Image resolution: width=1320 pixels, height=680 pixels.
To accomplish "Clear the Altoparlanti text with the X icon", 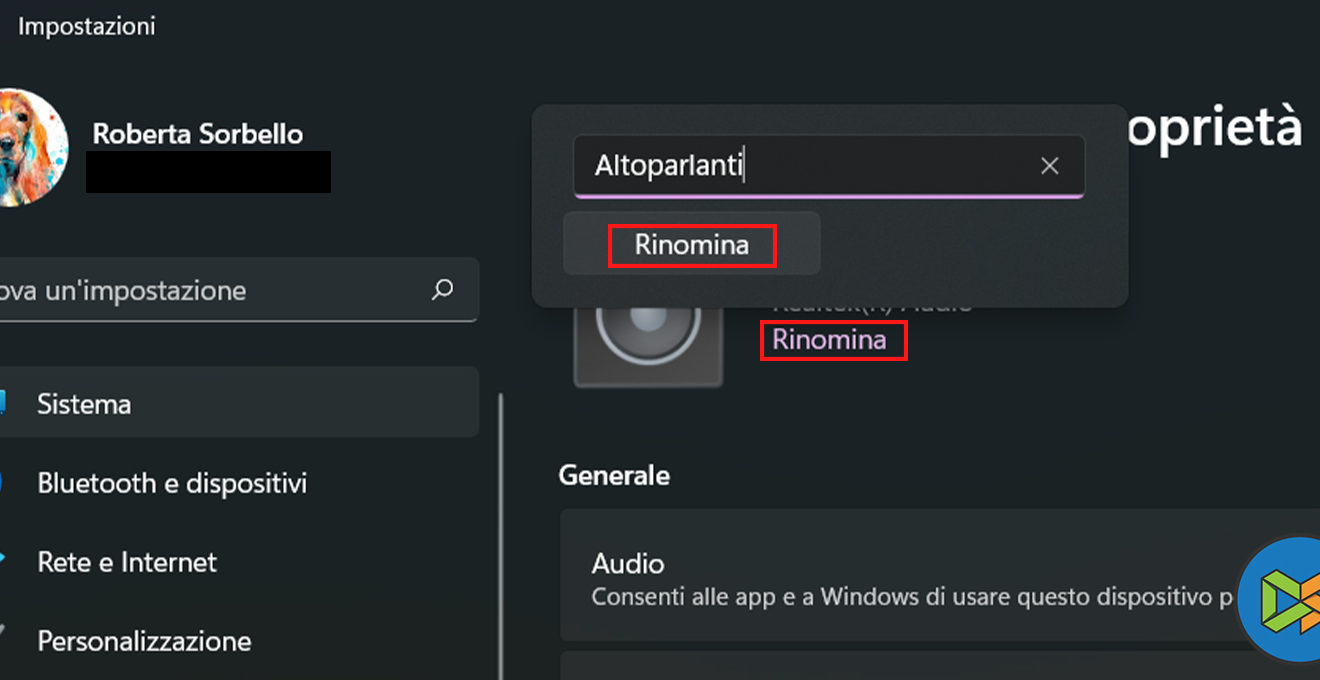I will tap(1049, 166).
